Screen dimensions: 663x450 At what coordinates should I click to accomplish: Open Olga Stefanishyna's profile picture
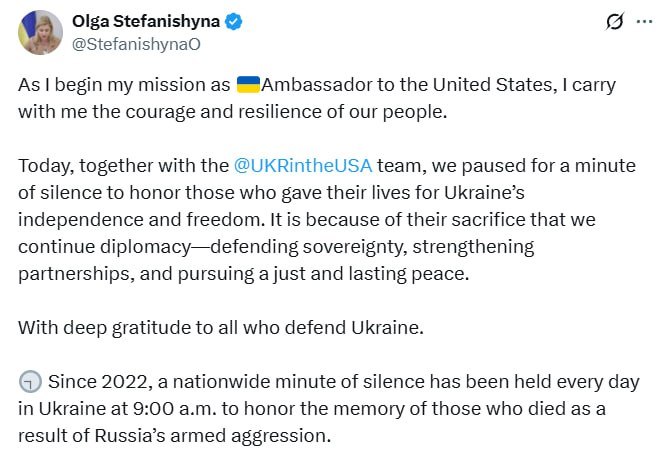[x=39, y=33]
